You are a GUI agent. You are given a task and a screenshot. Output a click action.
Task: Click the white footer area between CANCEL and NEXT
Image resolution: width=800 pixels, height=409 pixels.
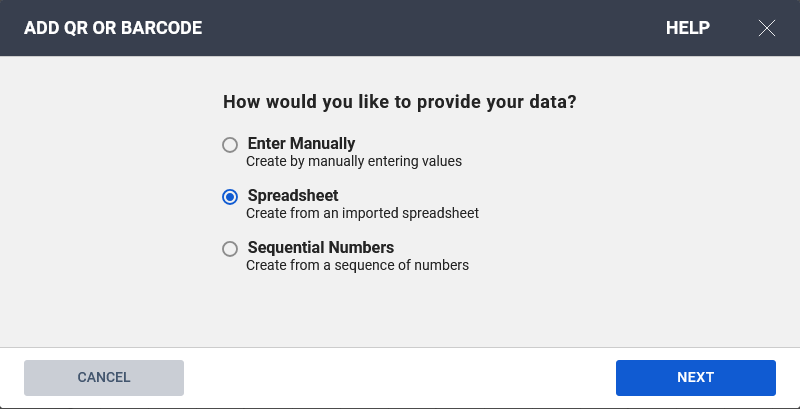tap(400, 377)
